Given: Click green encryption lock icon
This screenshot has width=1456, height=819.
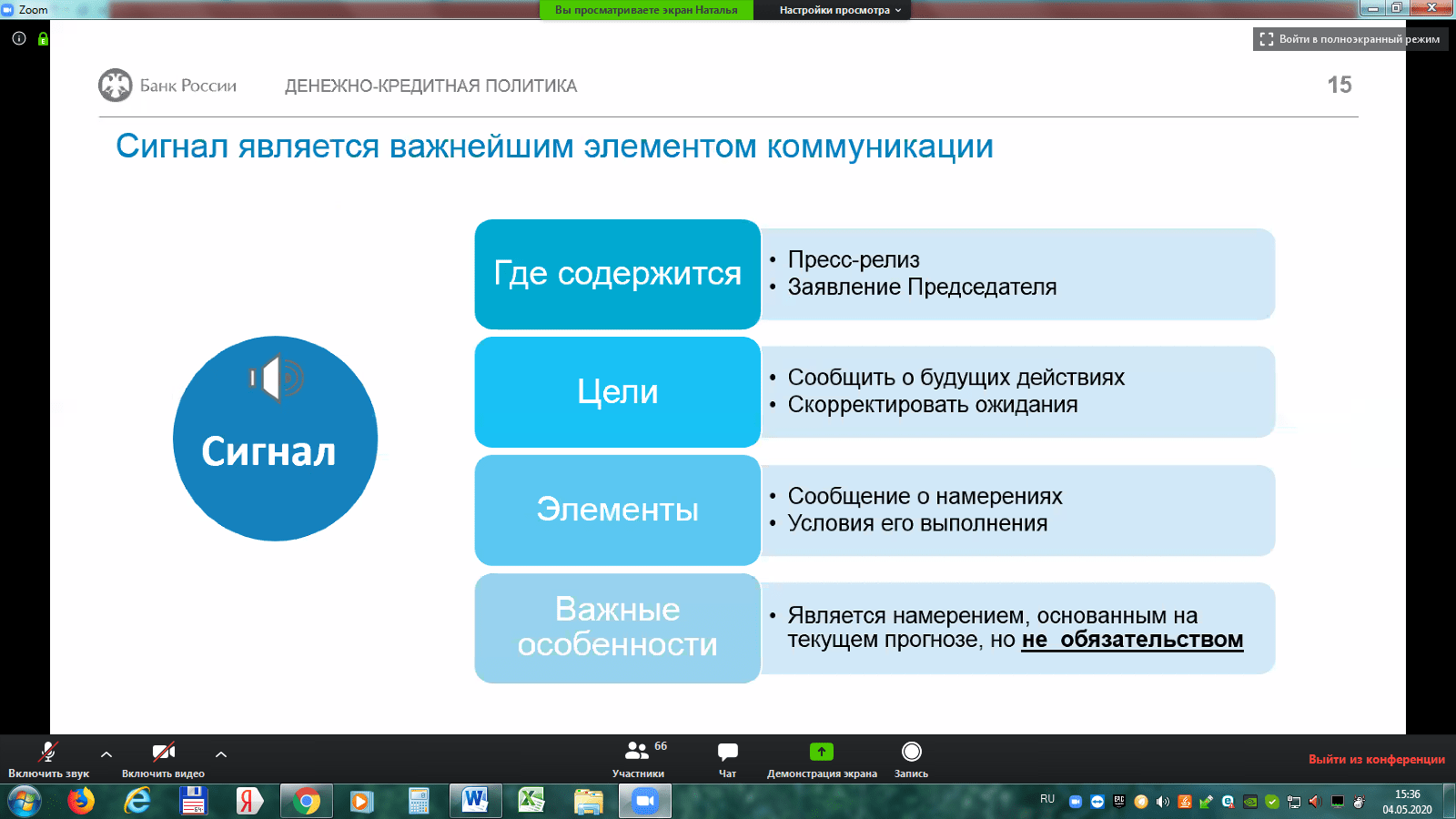Looking at the screenshot, I should click(x=43, y=38).
